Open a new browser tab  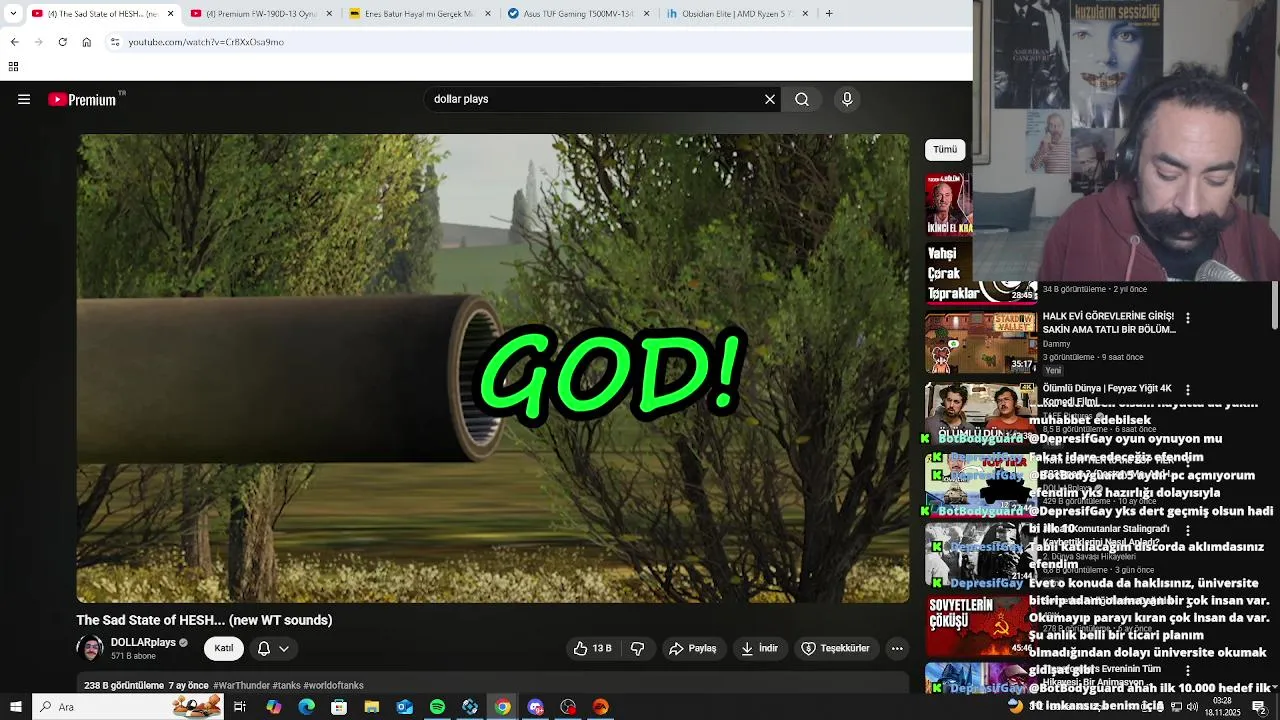click(x=829, y=14)
